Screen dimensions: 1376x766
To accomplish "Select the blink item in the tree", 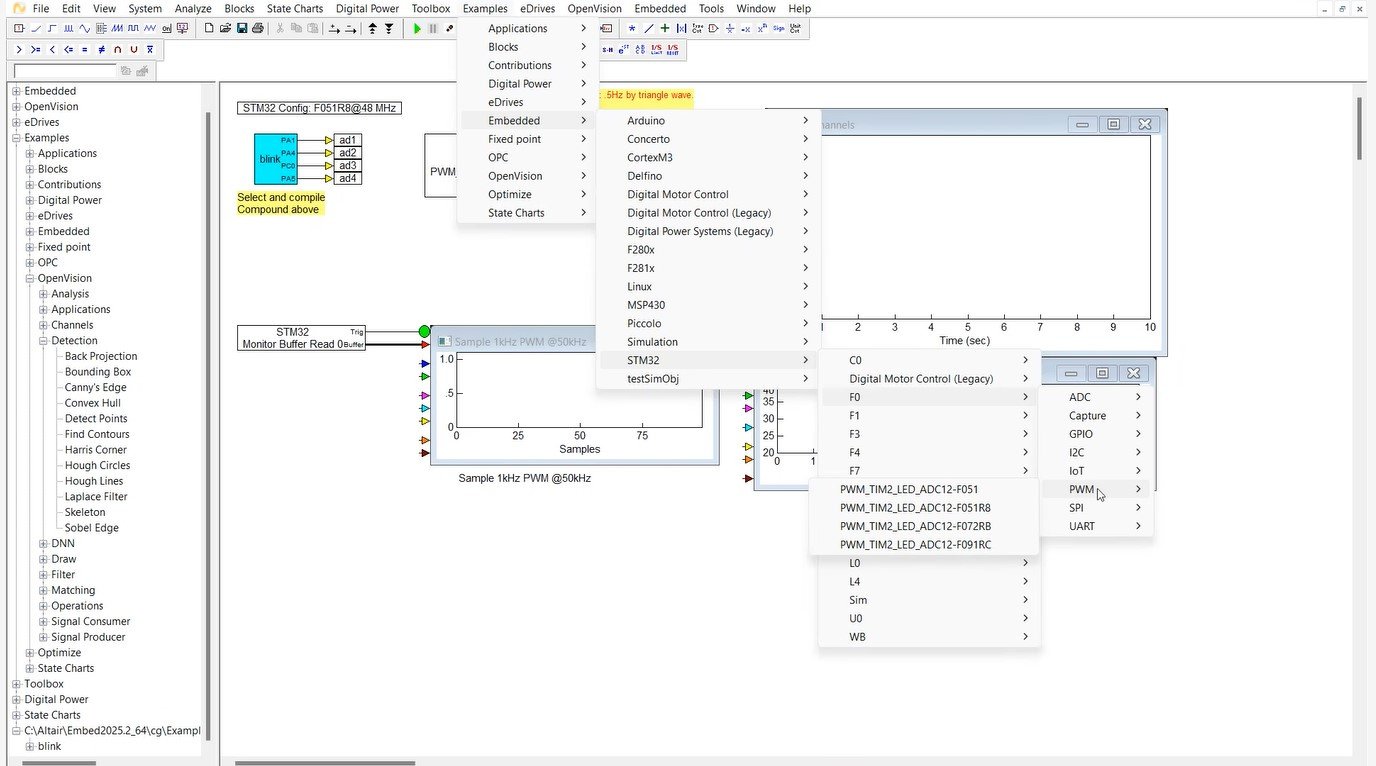I will pos(49,746).
